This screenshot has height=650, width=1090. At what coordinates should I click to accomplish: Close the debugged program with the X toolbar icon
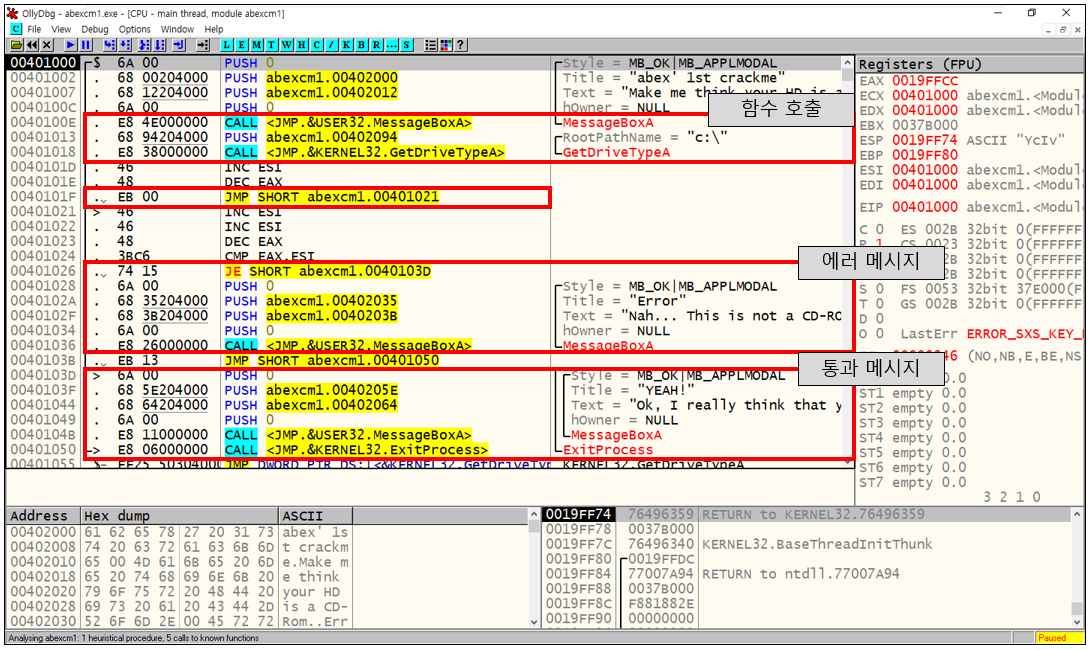pyautogui.click(x=47, y=45)
